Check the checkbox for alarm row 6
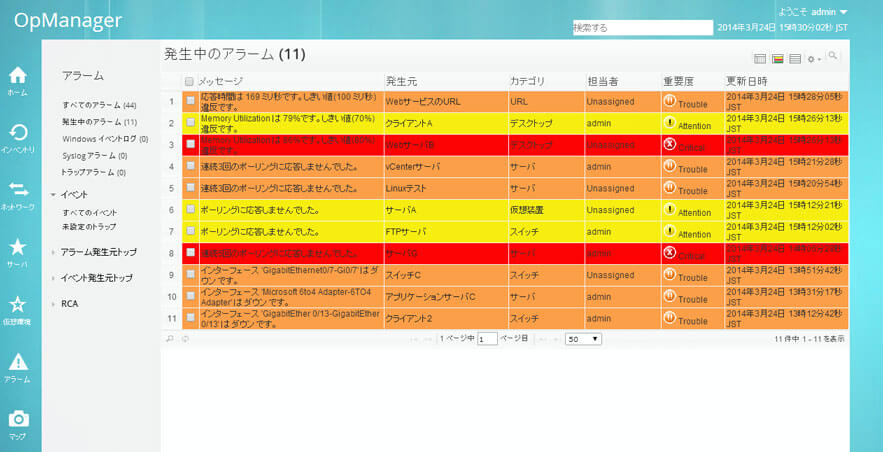This screenshot has width=883, height=452. click(190, 208)
